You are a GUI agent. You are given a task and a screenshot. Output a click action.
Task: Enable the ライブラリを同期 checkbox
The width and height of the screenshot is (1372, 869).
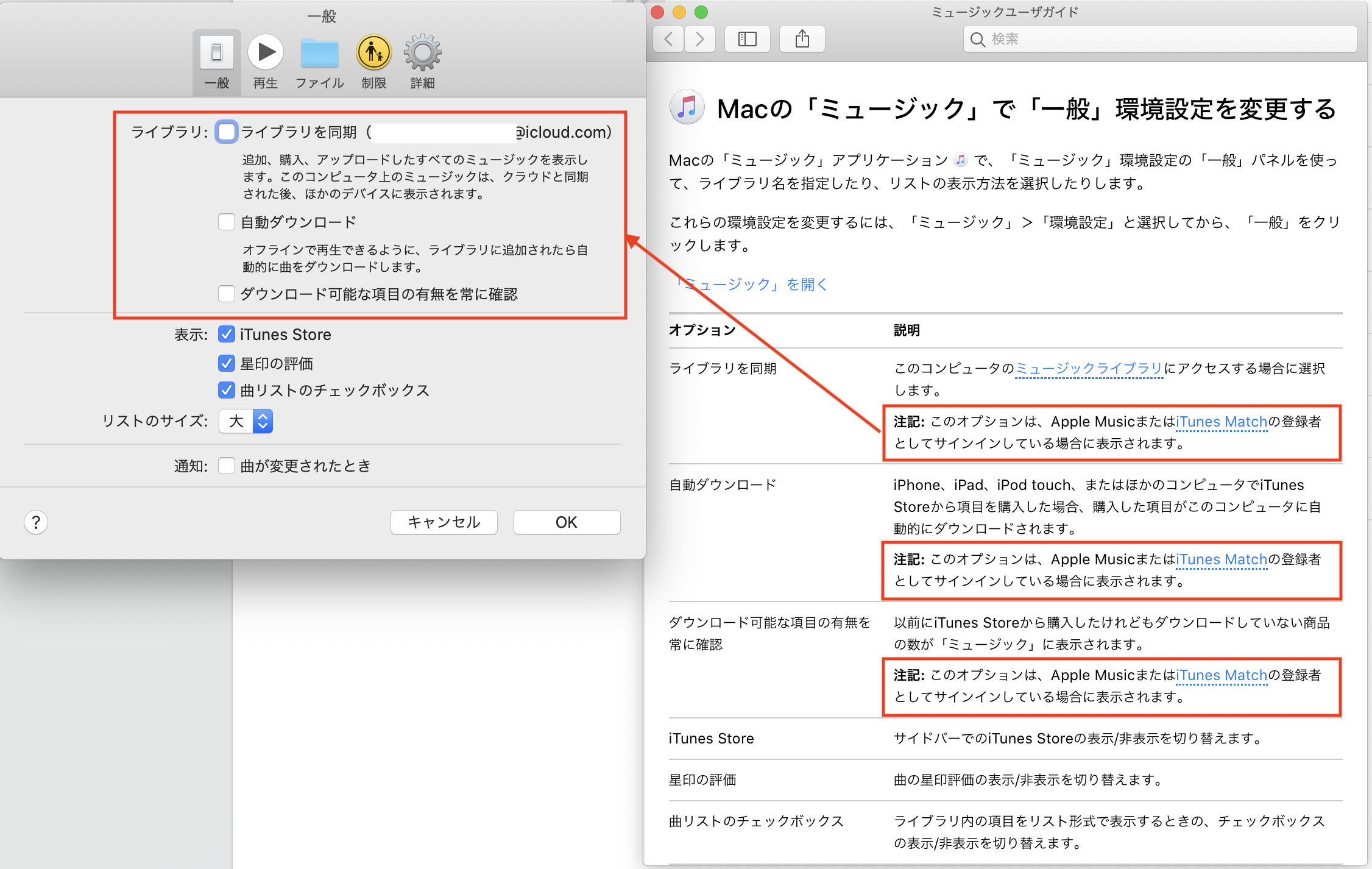pos(227,132)
